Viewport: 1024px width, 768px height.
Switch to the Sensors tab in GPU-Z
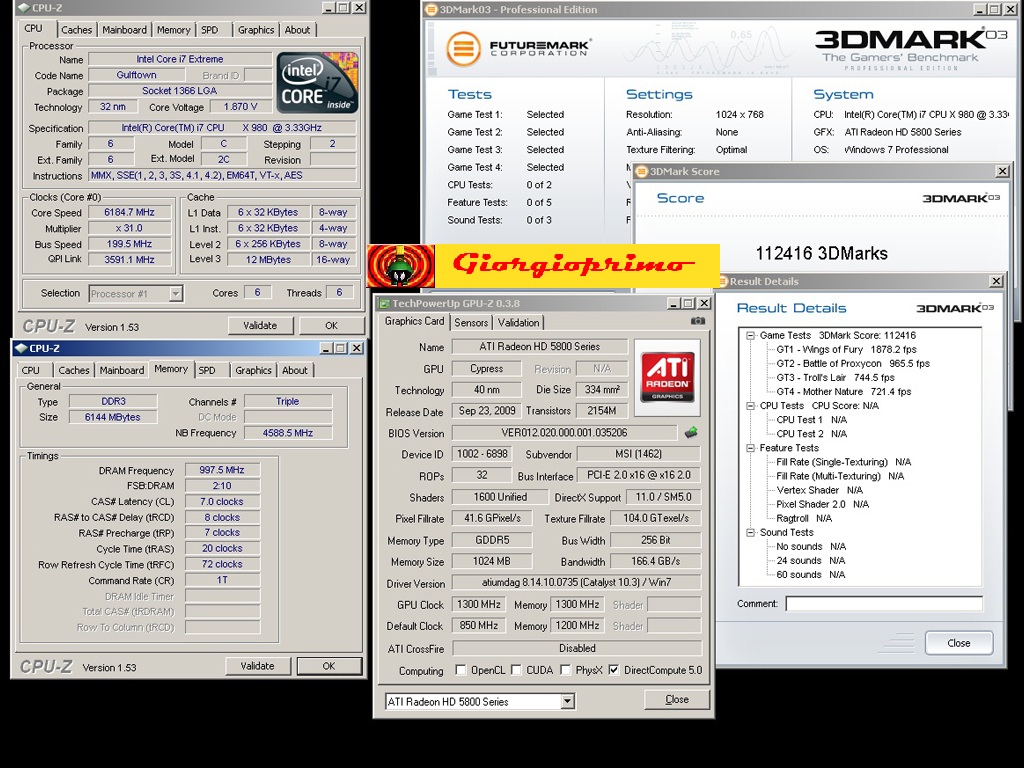point(472,323)
